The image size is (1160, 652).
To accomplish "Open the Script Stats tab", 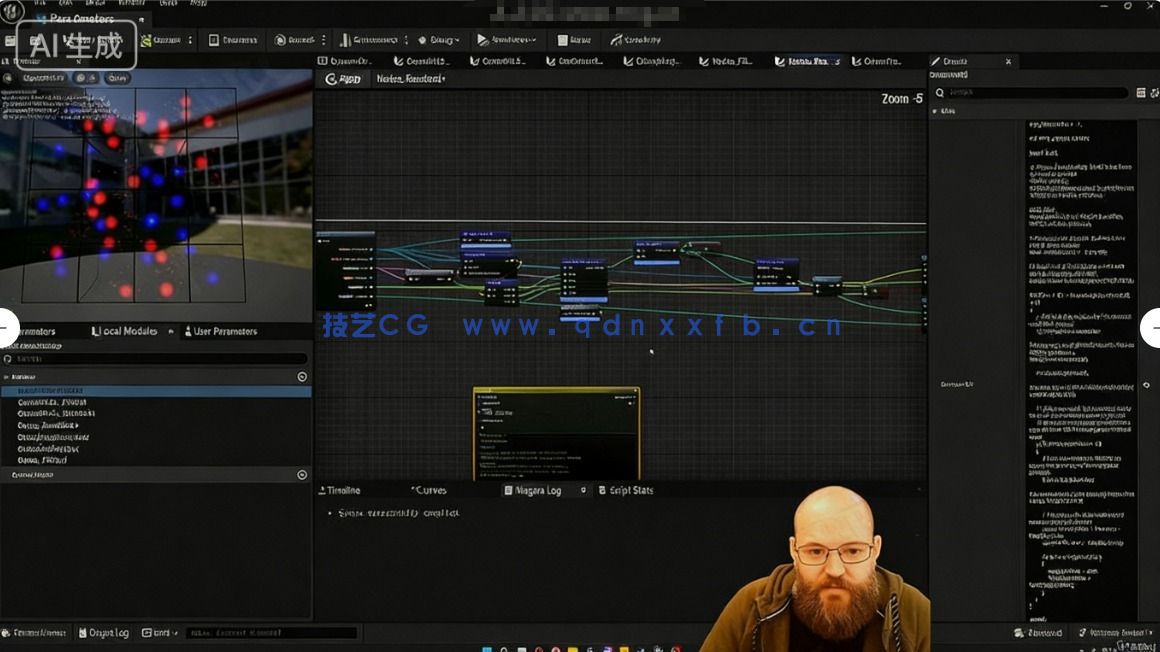I will (630, 490).
